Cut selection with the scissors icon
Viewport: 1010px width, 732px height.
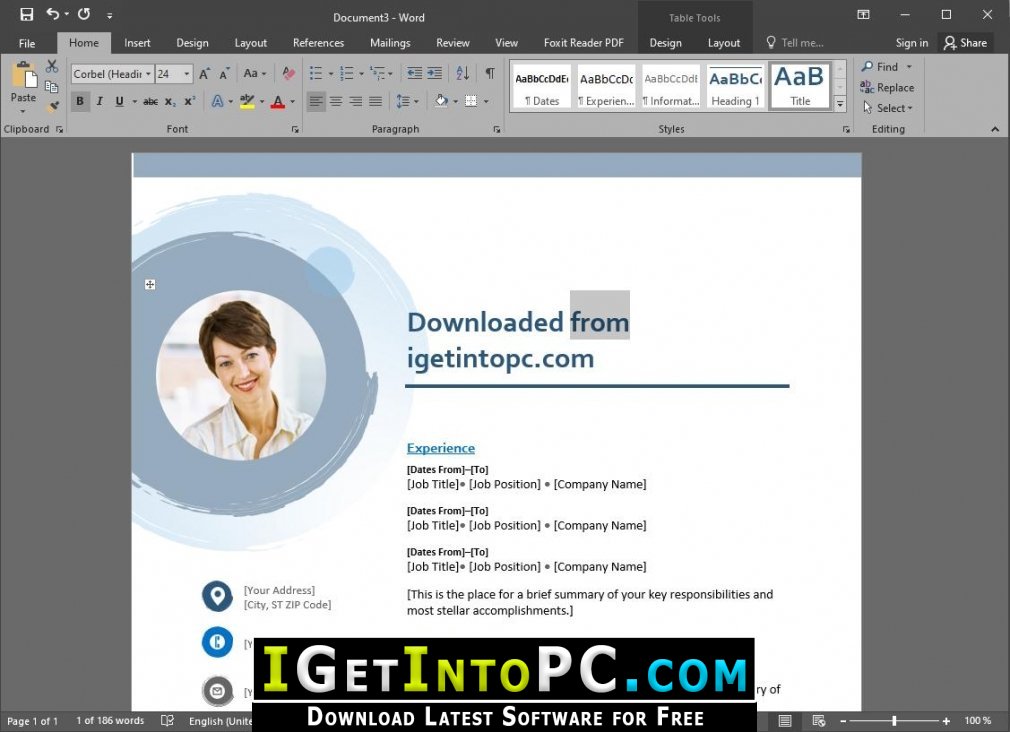pos(52,66)
